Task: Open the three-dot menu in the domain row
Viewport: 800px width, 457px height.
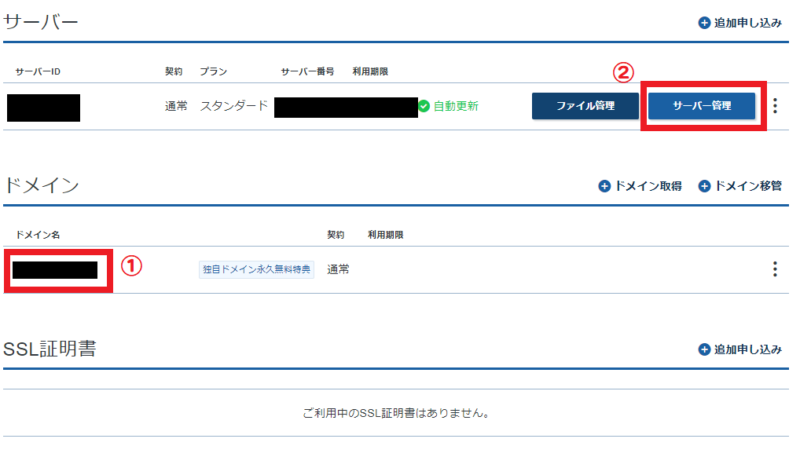Action: [x=775, y=269]
